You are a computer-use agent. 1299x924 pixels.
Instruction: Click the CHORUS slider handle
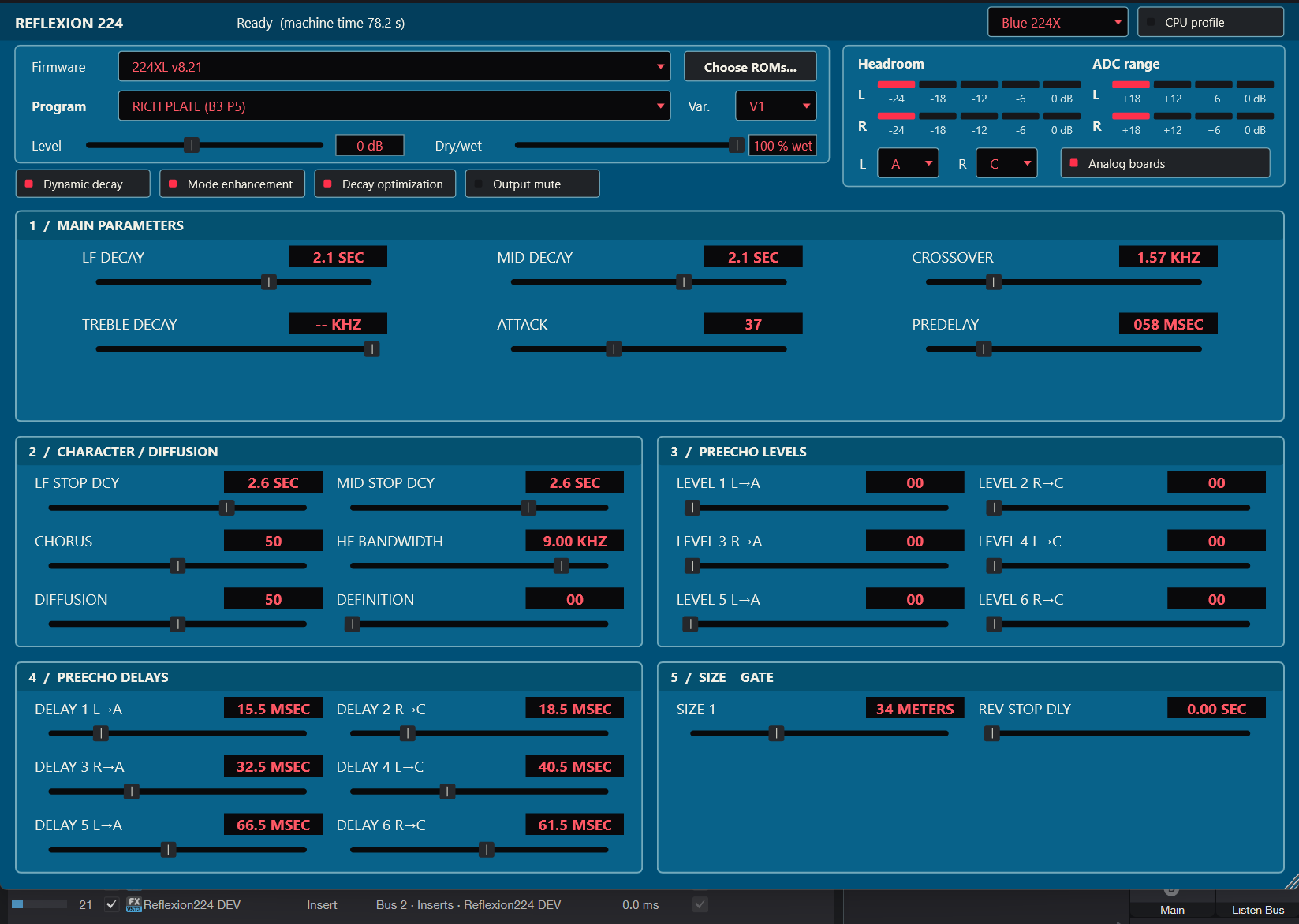[177, 566]
